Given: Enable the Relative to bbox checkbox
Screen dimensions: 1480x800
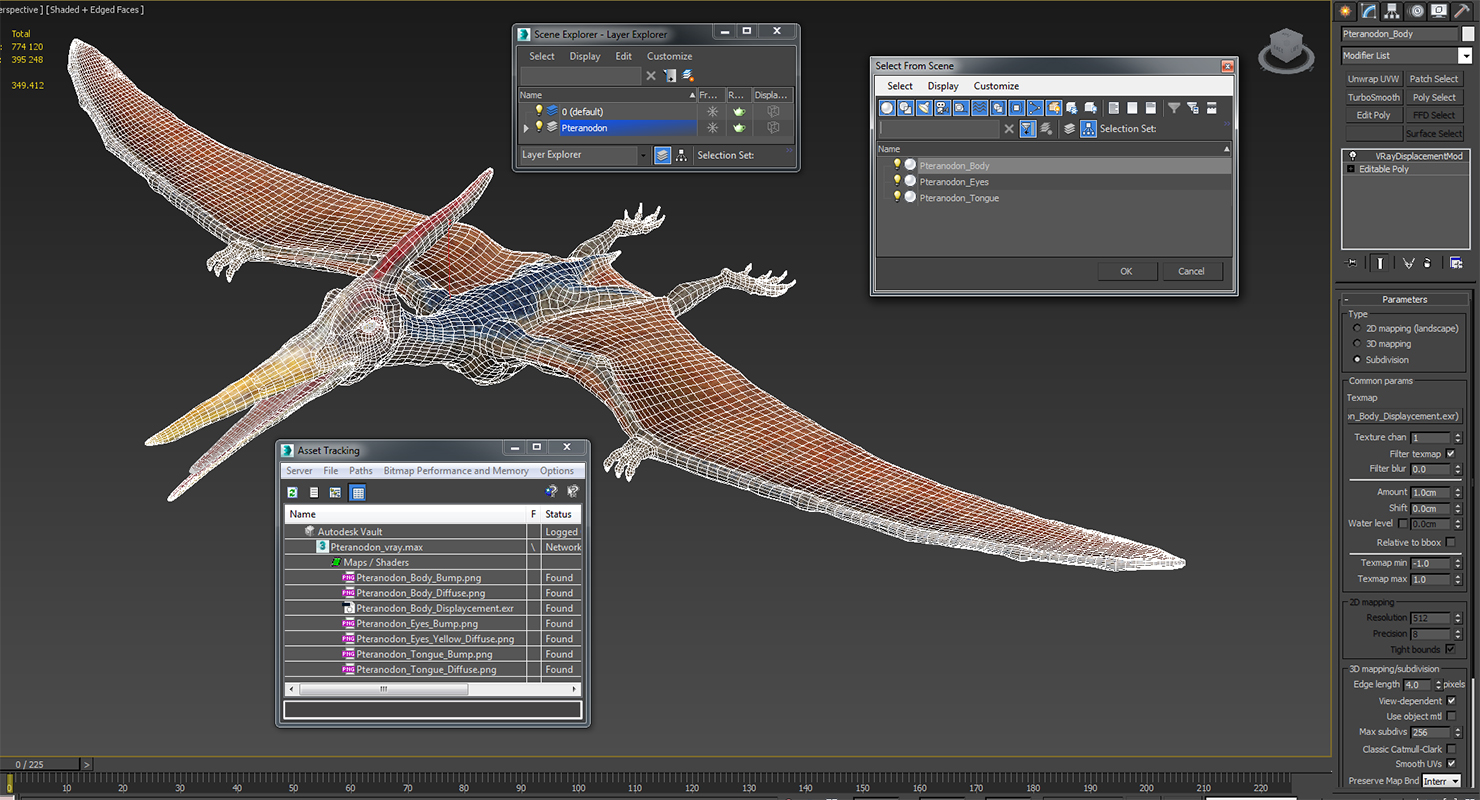Looking at the screenshot, I should [1450, 542].
